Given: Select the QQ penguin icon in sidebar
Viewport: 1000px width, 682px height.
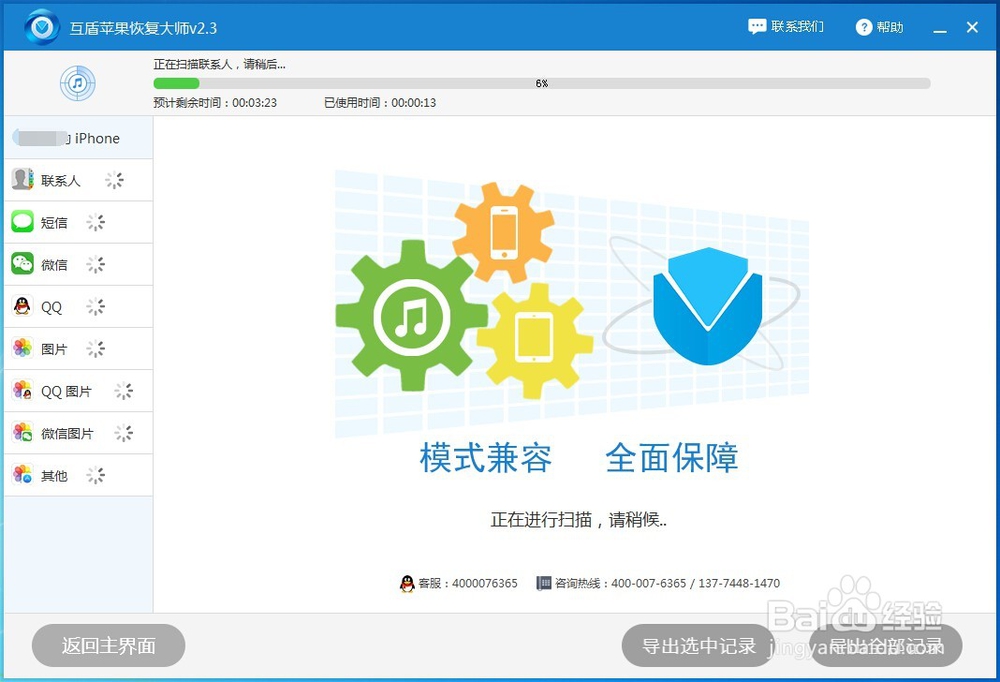Looking at the screenshot, I should coord(22,306).
